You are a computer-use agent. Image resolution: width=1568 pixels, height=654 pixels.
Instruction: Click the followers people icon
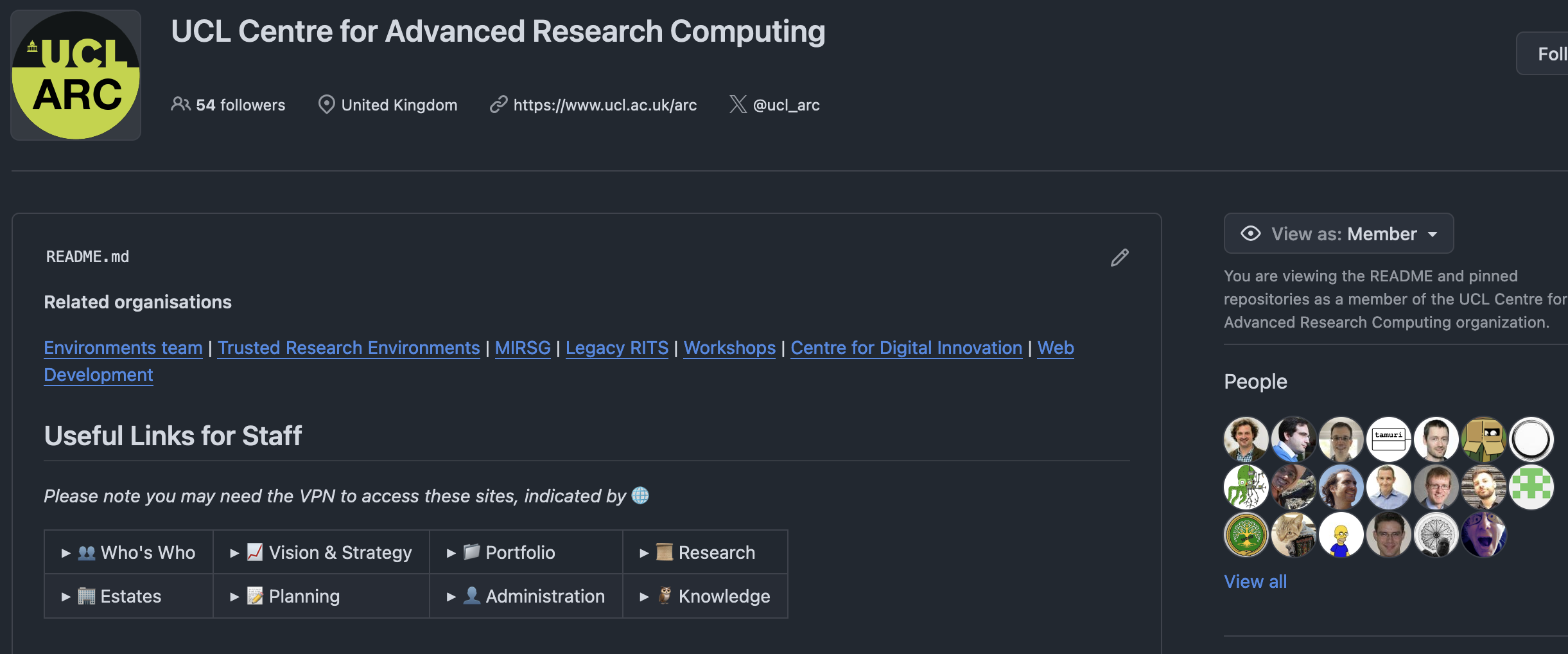coord(180,104)
